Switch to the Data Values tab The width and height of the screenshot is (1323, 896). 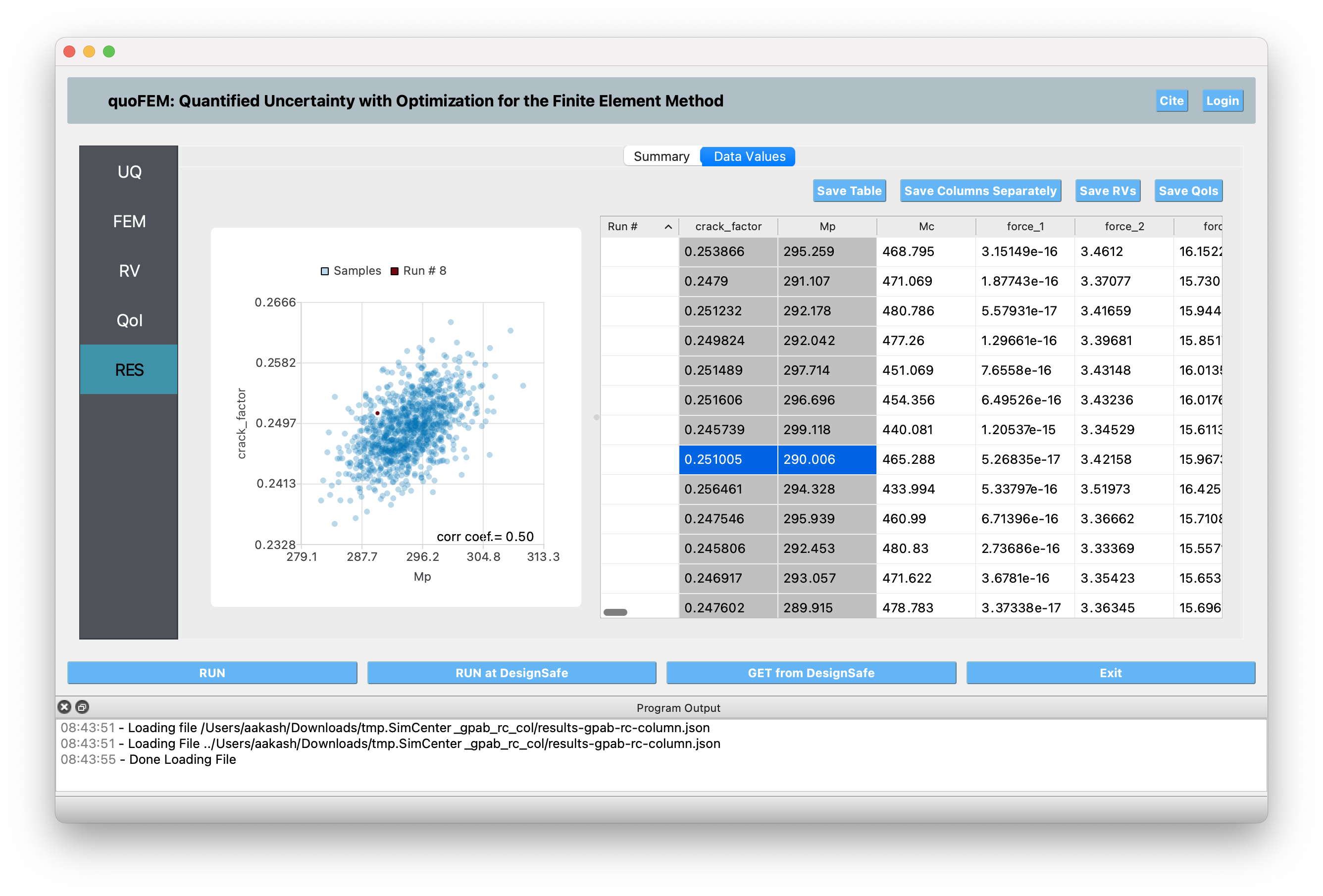point(749,156)
